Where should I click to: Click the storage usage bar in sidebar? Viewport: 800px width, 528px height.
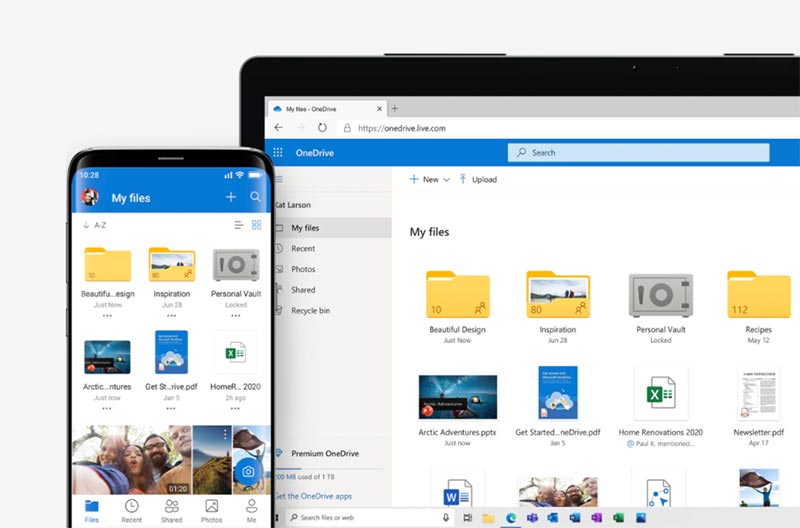[x=329, y=468]
